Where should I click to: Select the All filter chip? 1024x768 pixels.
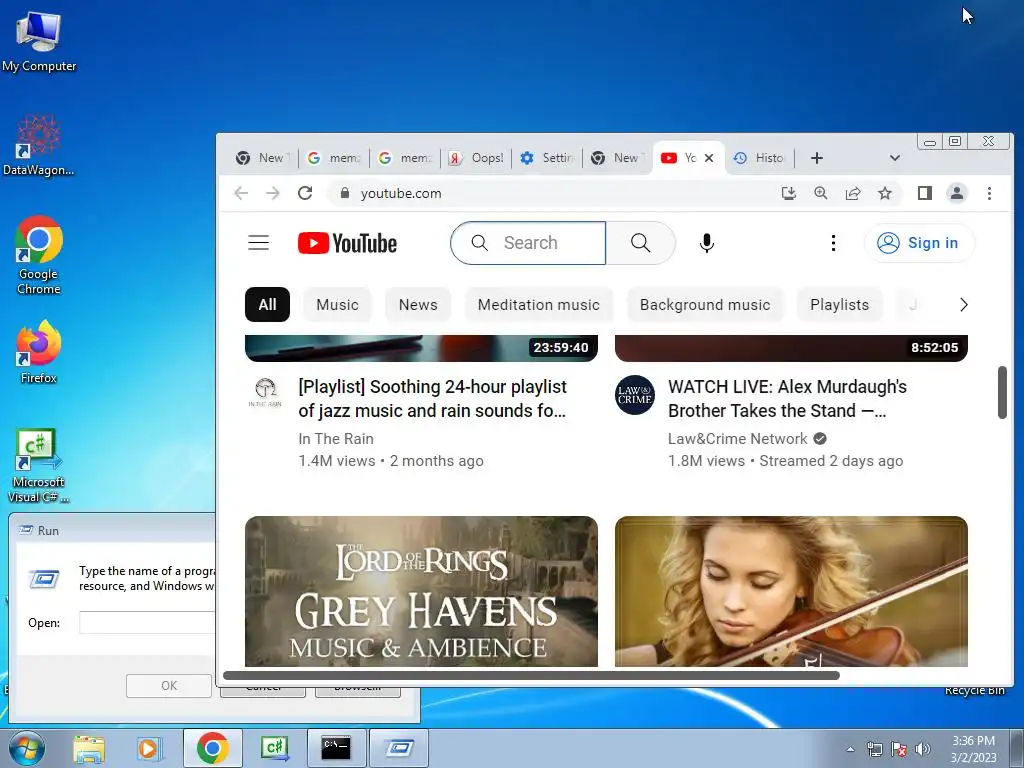click(267, 305)
